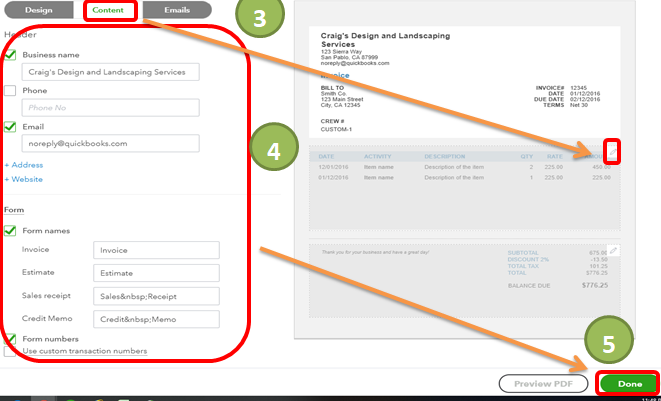This screenshot has height=401, width=661.
Task: Enable Use custom transaction numbers checkbox
Action: point(10,351)
